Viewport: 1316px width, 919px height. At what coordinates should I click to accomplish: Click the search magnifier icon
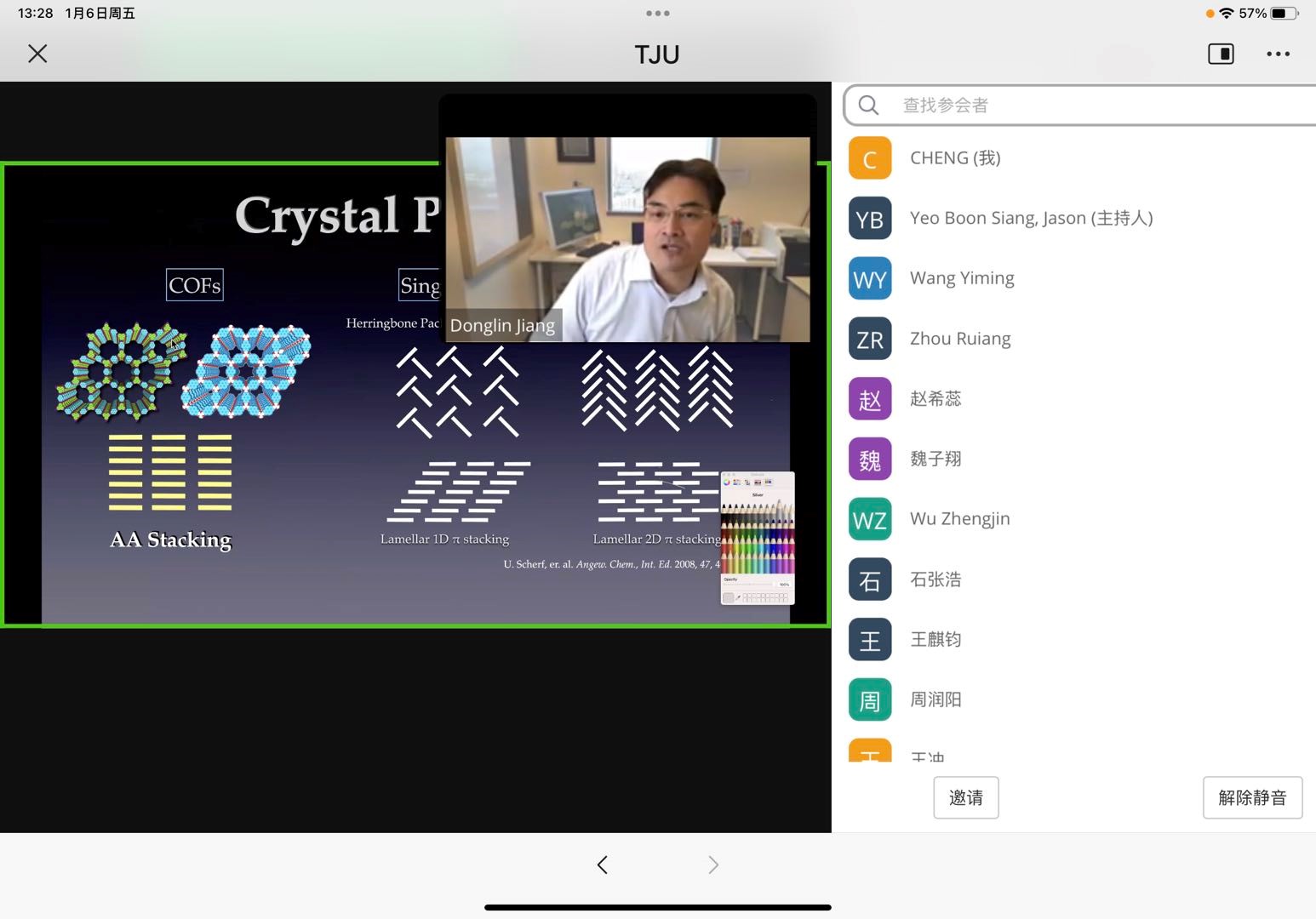[x=868, y=105]
